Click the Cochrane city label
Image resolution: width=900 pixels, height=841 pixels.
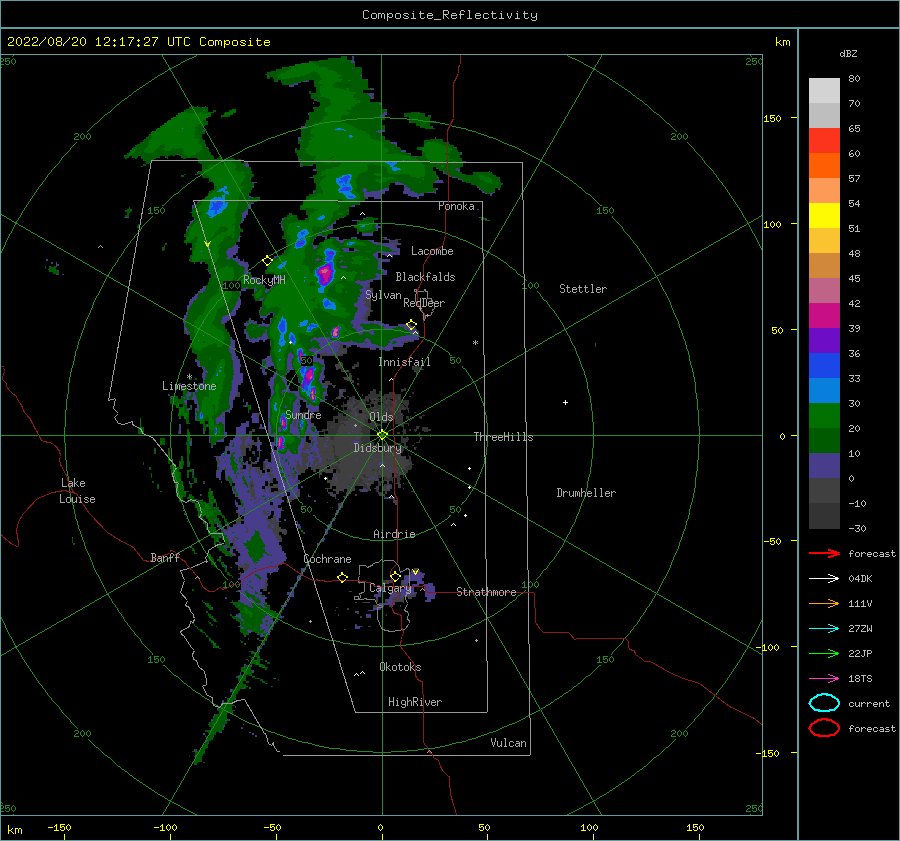click(327, 559)
